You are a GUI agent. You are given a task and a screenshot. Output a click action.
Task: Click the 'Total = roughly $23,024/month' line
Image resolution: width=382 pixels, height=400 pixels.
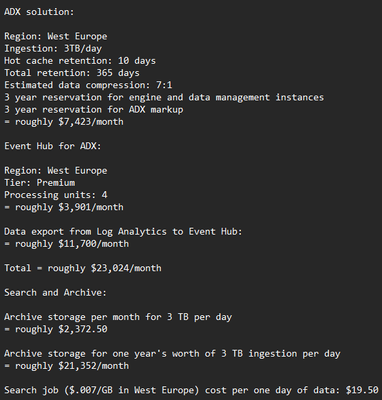pyautogui.click(x=83, y=268)
